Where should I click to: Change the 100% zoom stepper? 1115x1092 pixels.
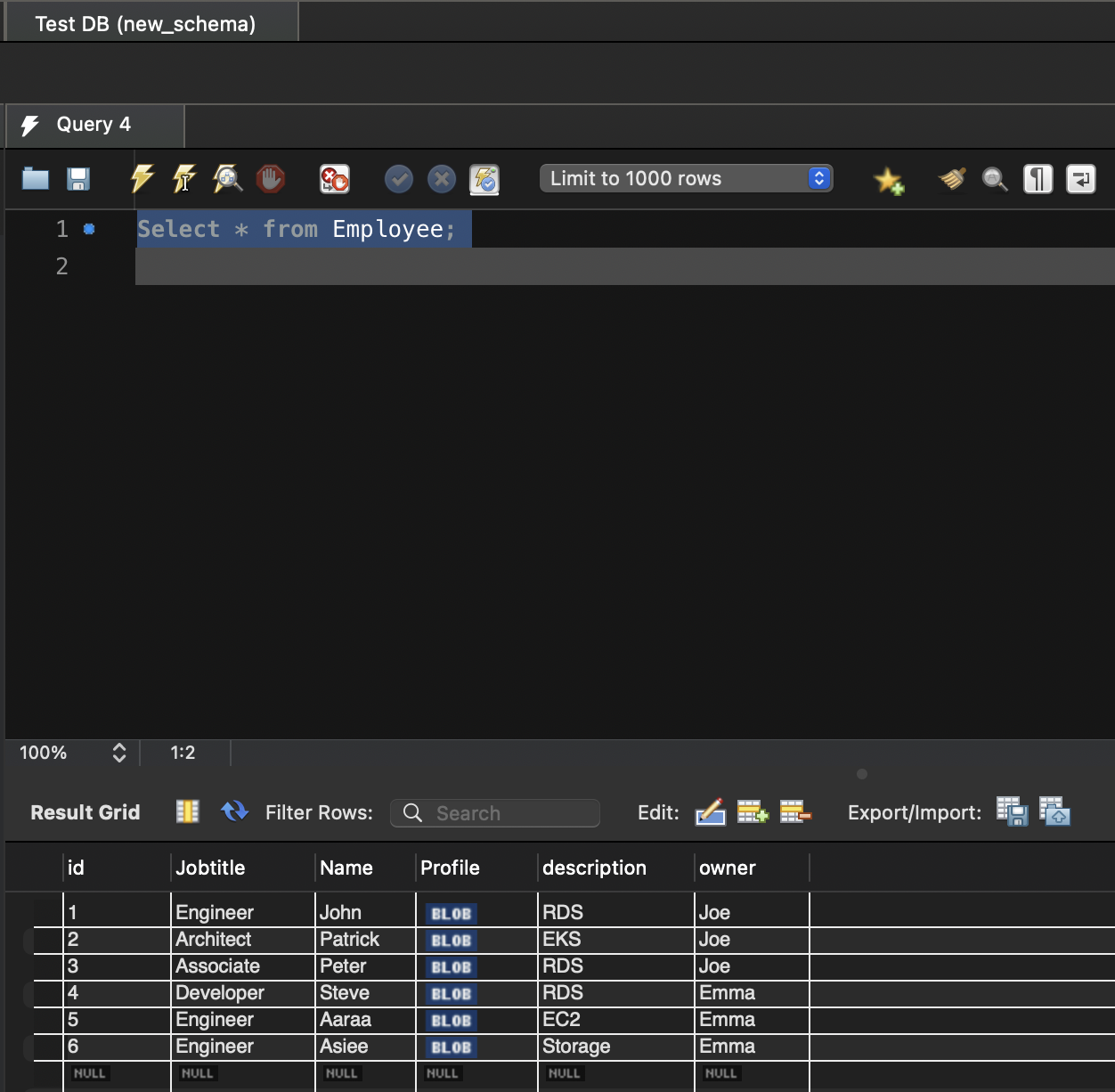click(x=119, y=753)
